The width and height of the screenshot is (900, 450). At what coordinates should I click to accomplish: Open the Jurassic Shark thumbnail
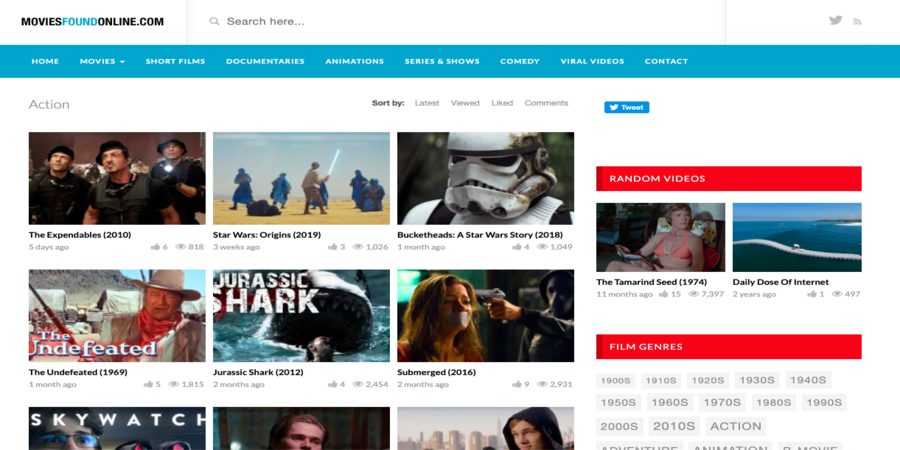(301, 316)
